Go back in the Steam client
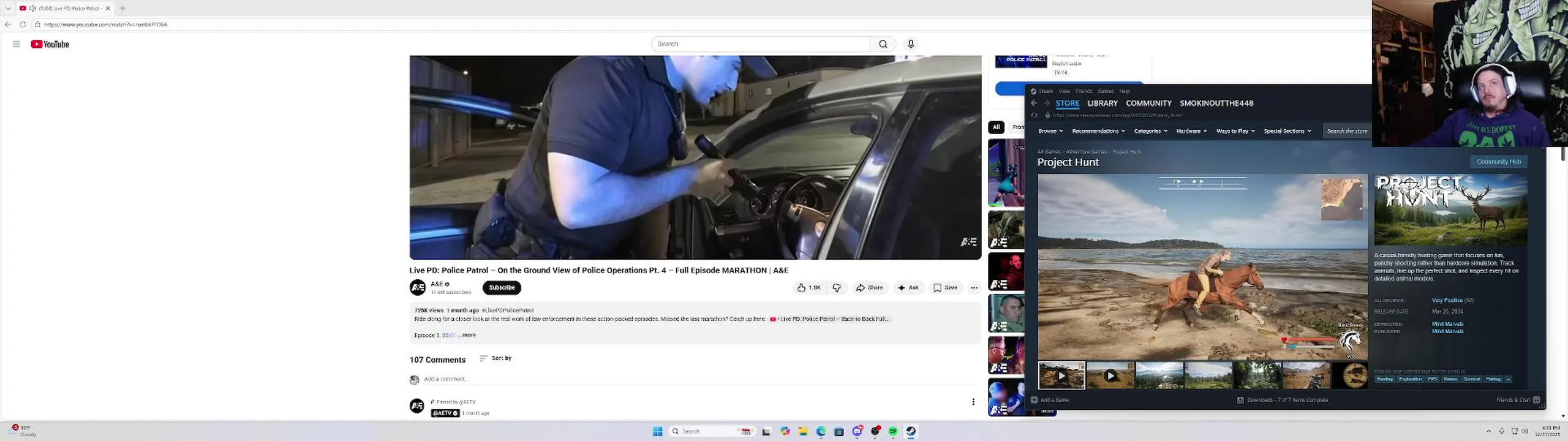Viewport: 1568px width, 441px height. pos(1034,104)
